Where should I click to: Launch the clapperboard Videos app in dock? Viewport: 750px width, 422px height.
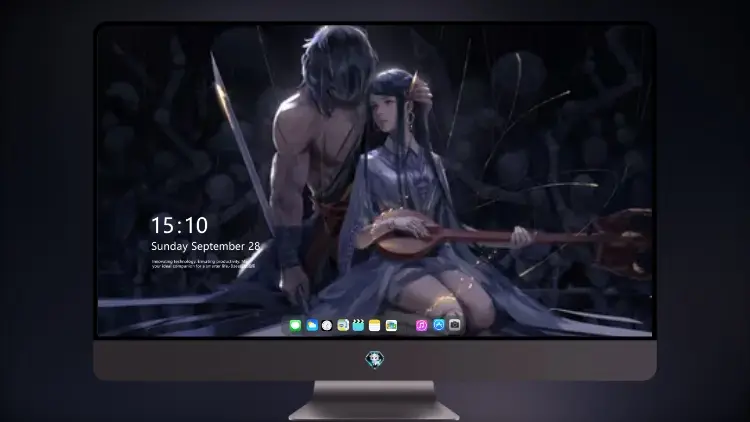[x=358, y=326]
